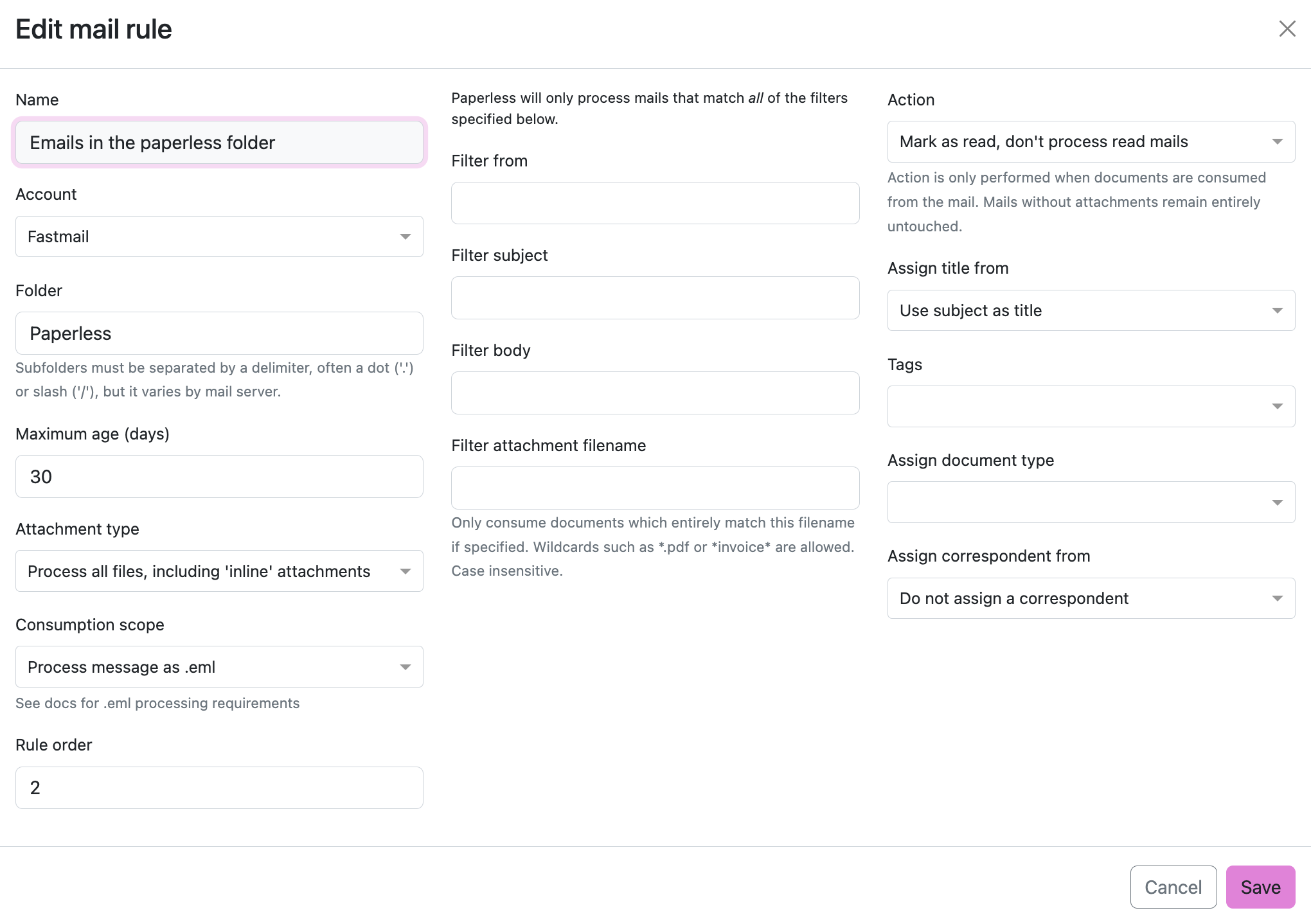Expand the Attachment type dropdown
1311x924 pixels.
point(219,571)
